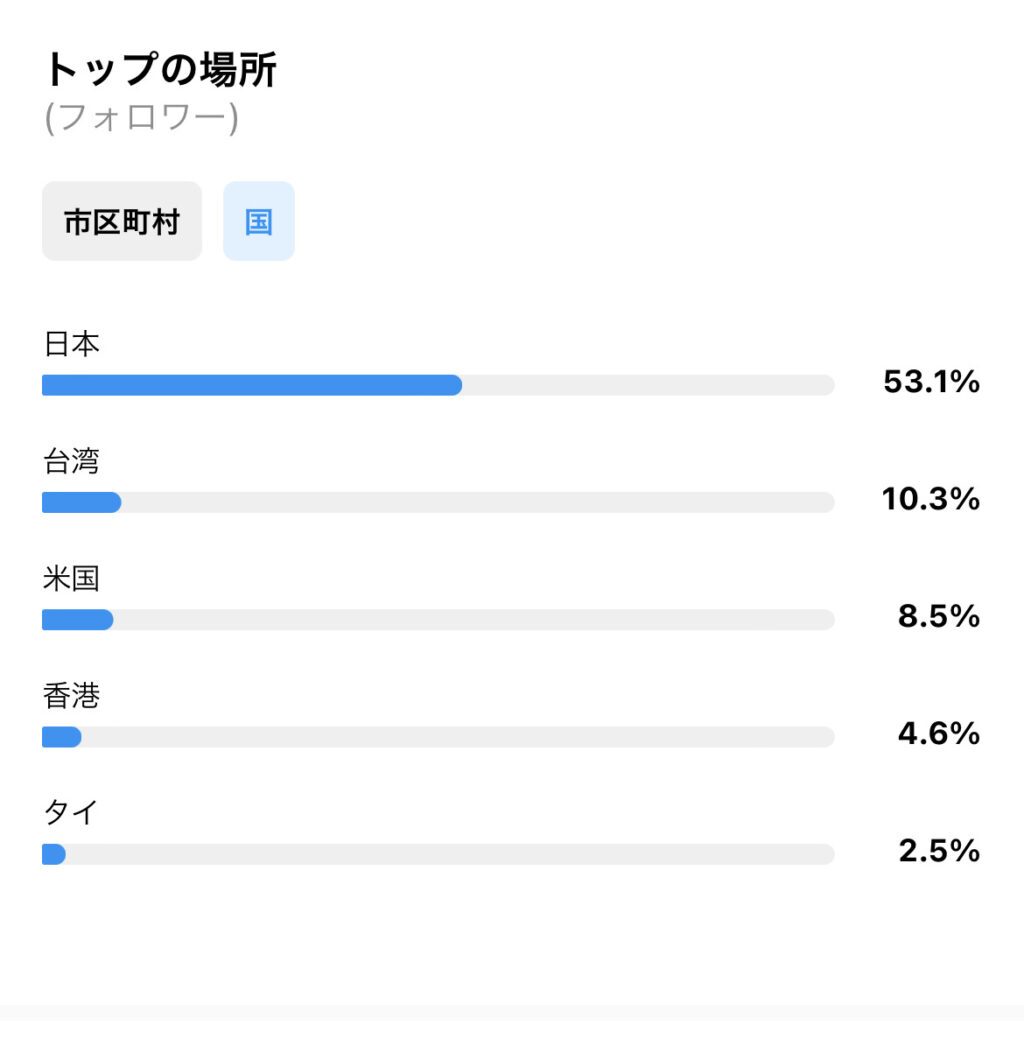Select the 香港 country label
Viewport: 1024px width, 1039px height.
(72, 696)
